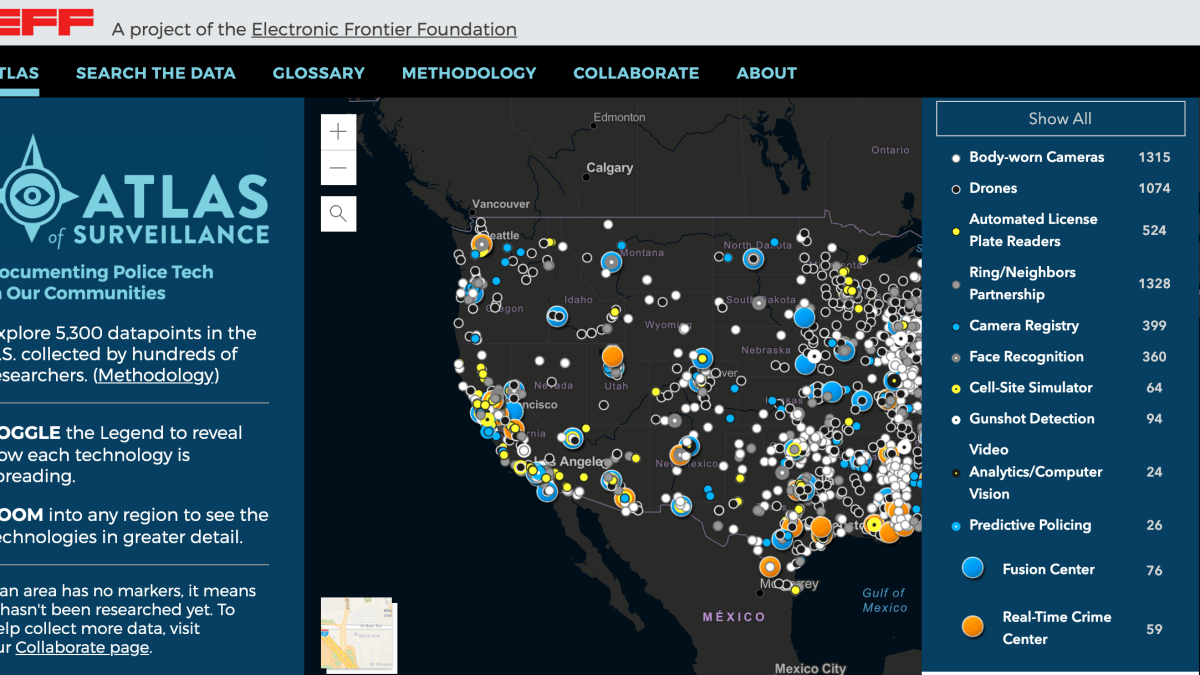Toggle the Gunshot Detection legend layer
This screenshot has width=1200, height=675.
1031,418
